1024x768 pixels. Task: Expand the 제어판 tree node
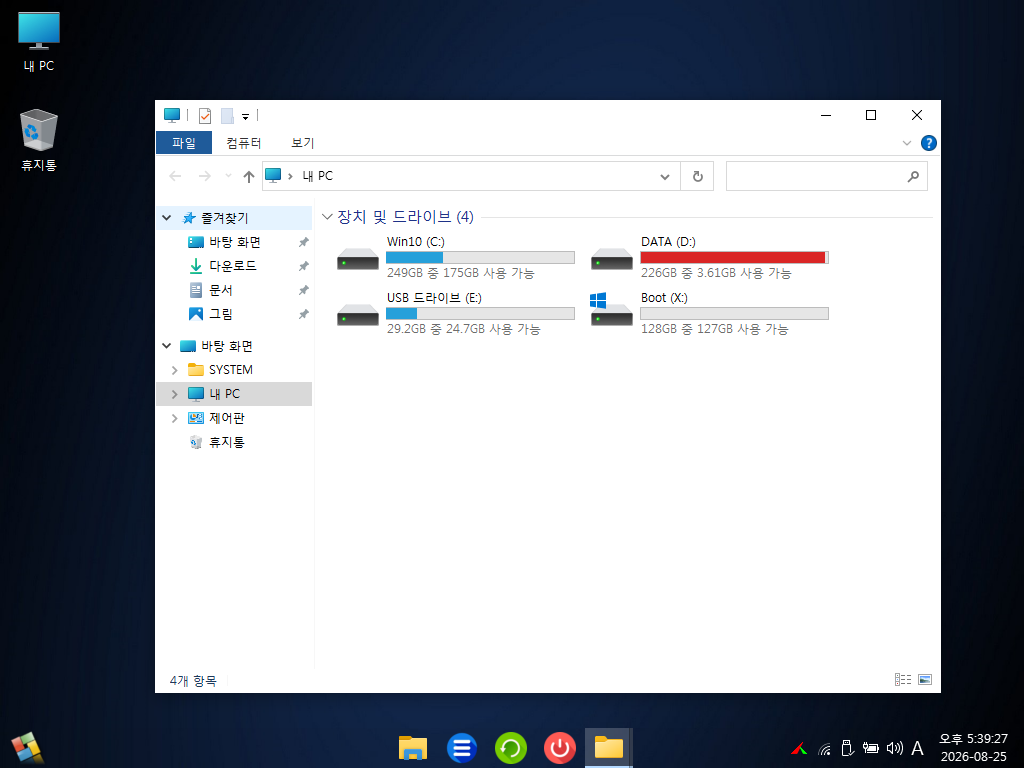pyautogui.click(x=174, y=419)
